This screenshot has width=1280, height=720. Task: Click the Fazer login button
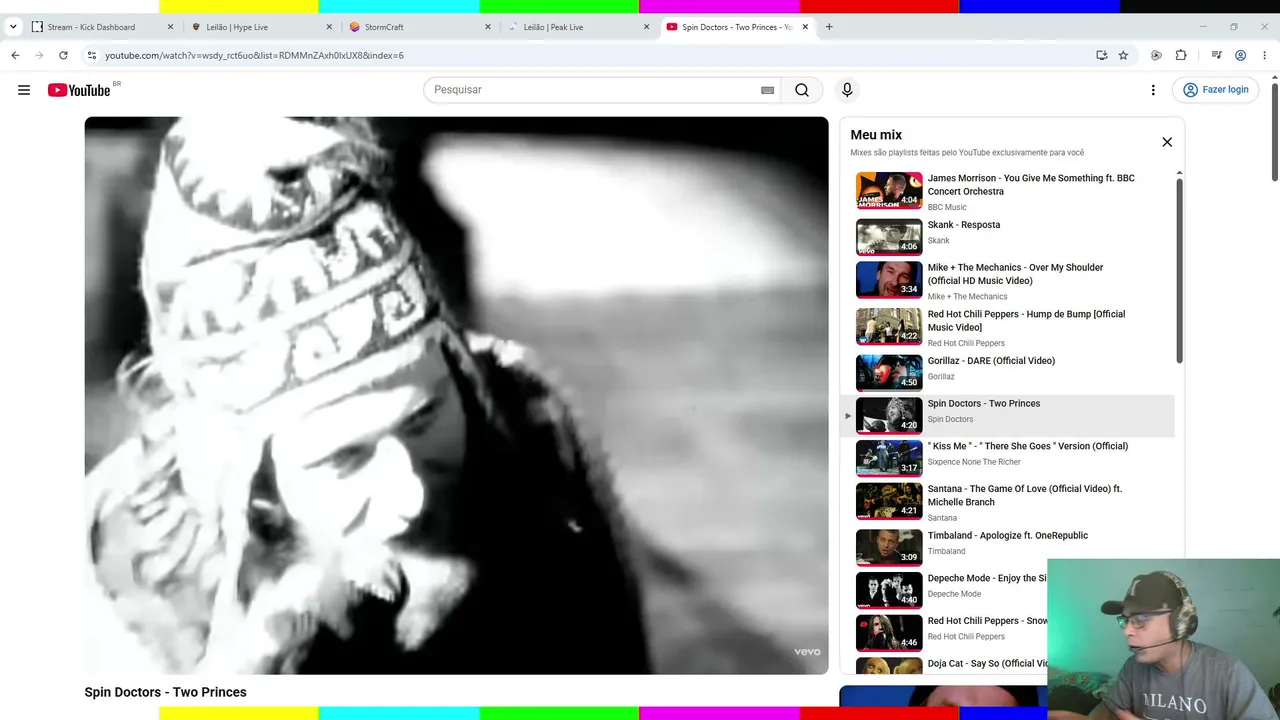[1215, 90]
